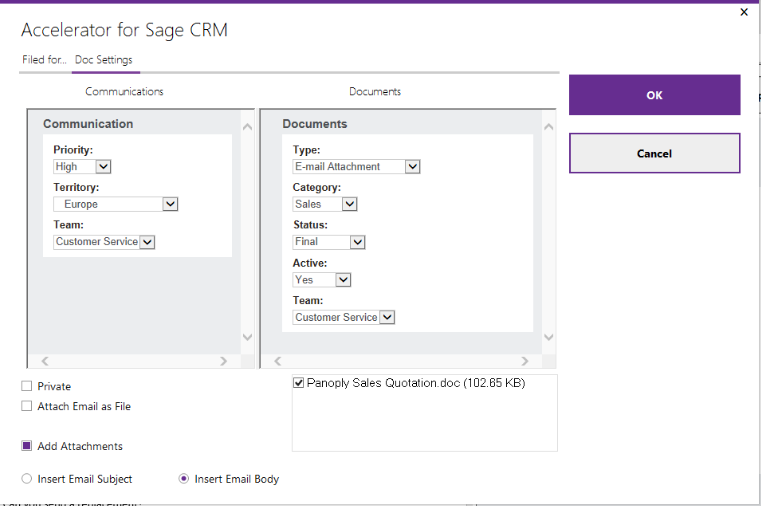
Task: Click the Active: label
Action: [310, 263]
